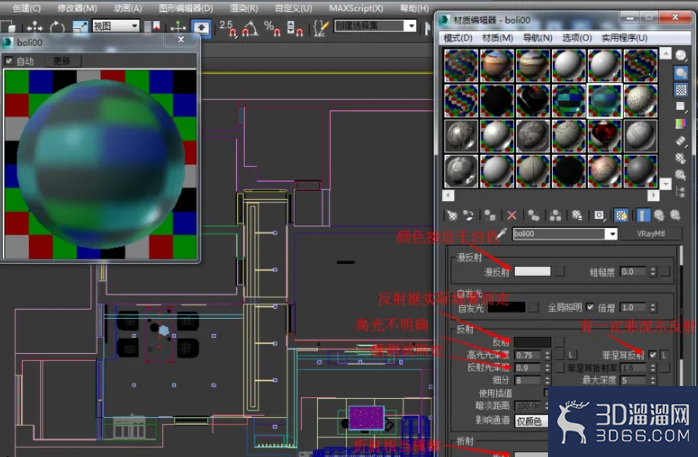Toggle the Percent Snap icon
The width and height of the screenshot is (698, 457).
(272, 28)
